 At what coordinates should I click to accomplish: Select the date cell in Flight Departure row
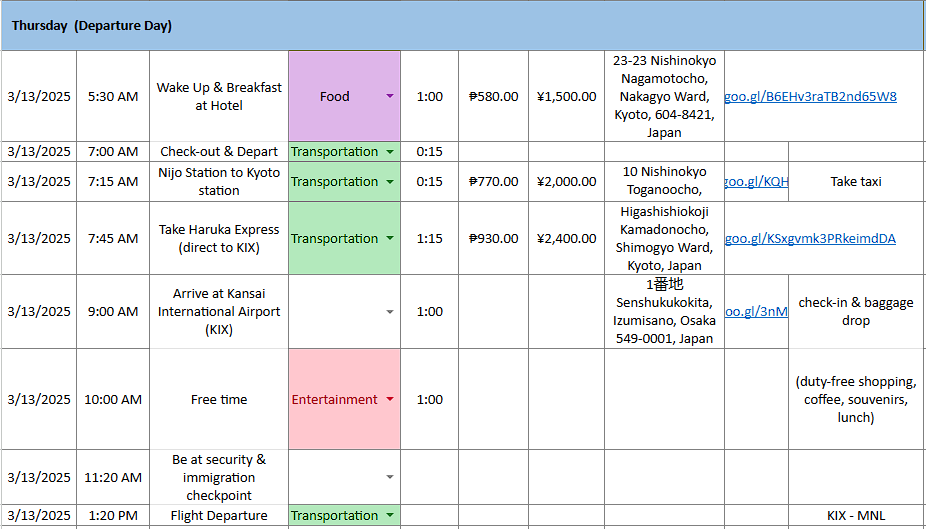(x=39, y=515)
